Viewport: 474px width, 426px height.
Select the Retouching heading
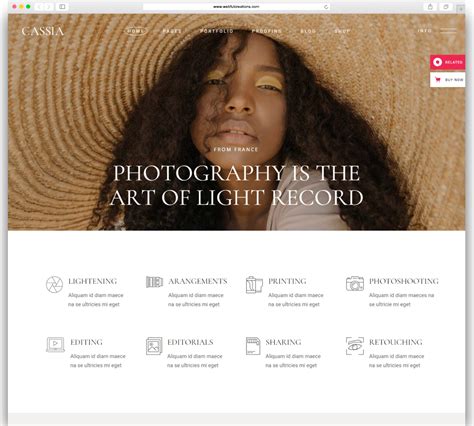[396, 342]
